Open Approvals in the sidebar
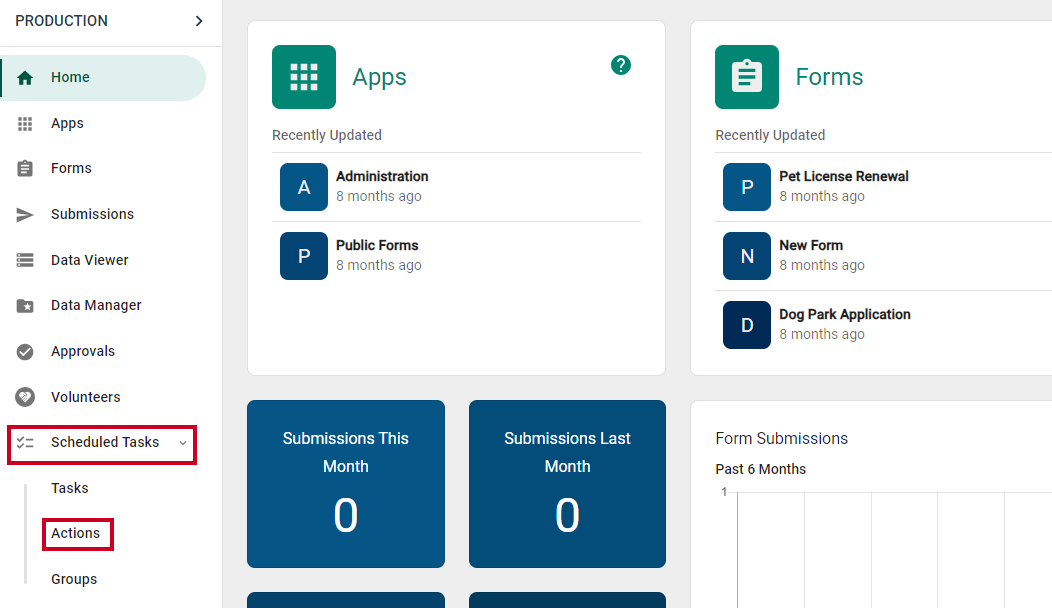The width and height of the screenshot is (1052, 608). tap(83, 351)
